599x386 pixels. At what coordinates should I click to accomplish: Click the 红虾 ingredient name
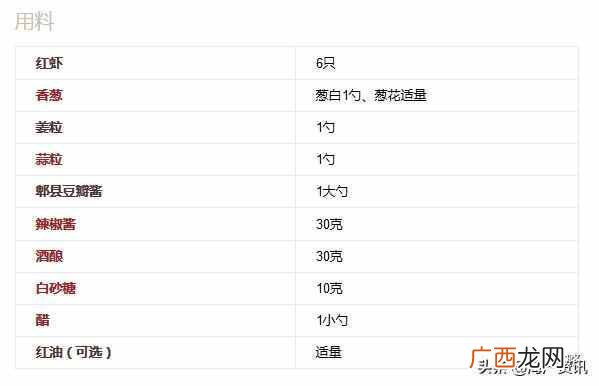coord(49,63)
